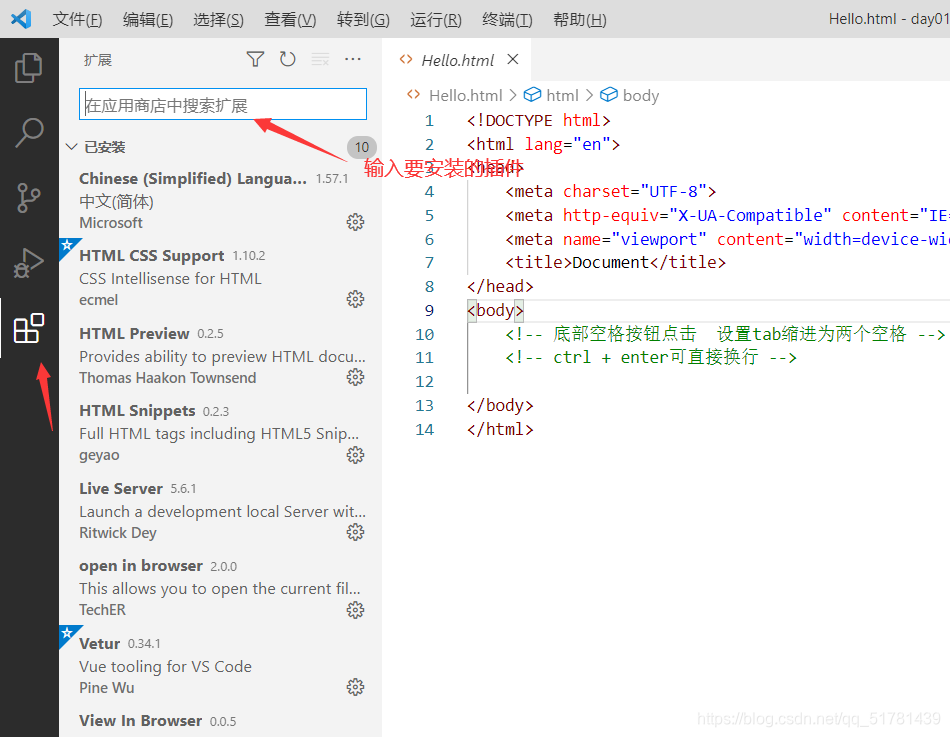Click html symbol icon in breadcrumb

point(532,95)
